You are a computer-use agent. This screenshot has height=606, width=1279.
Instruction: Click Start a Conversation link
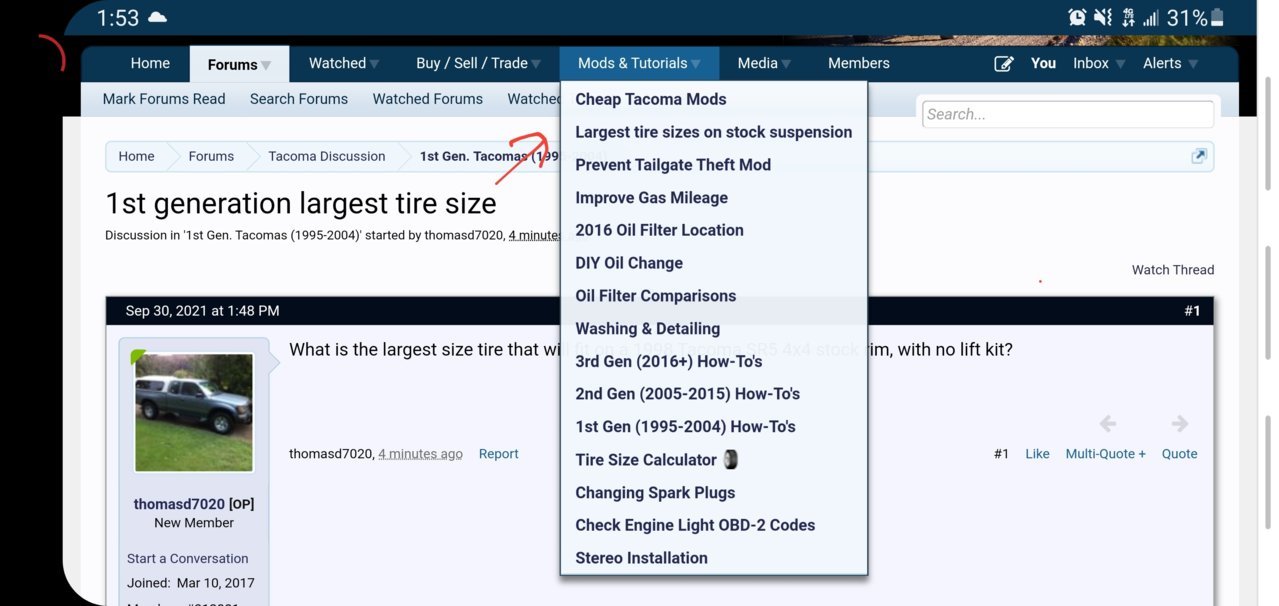[x=188, y=559]
